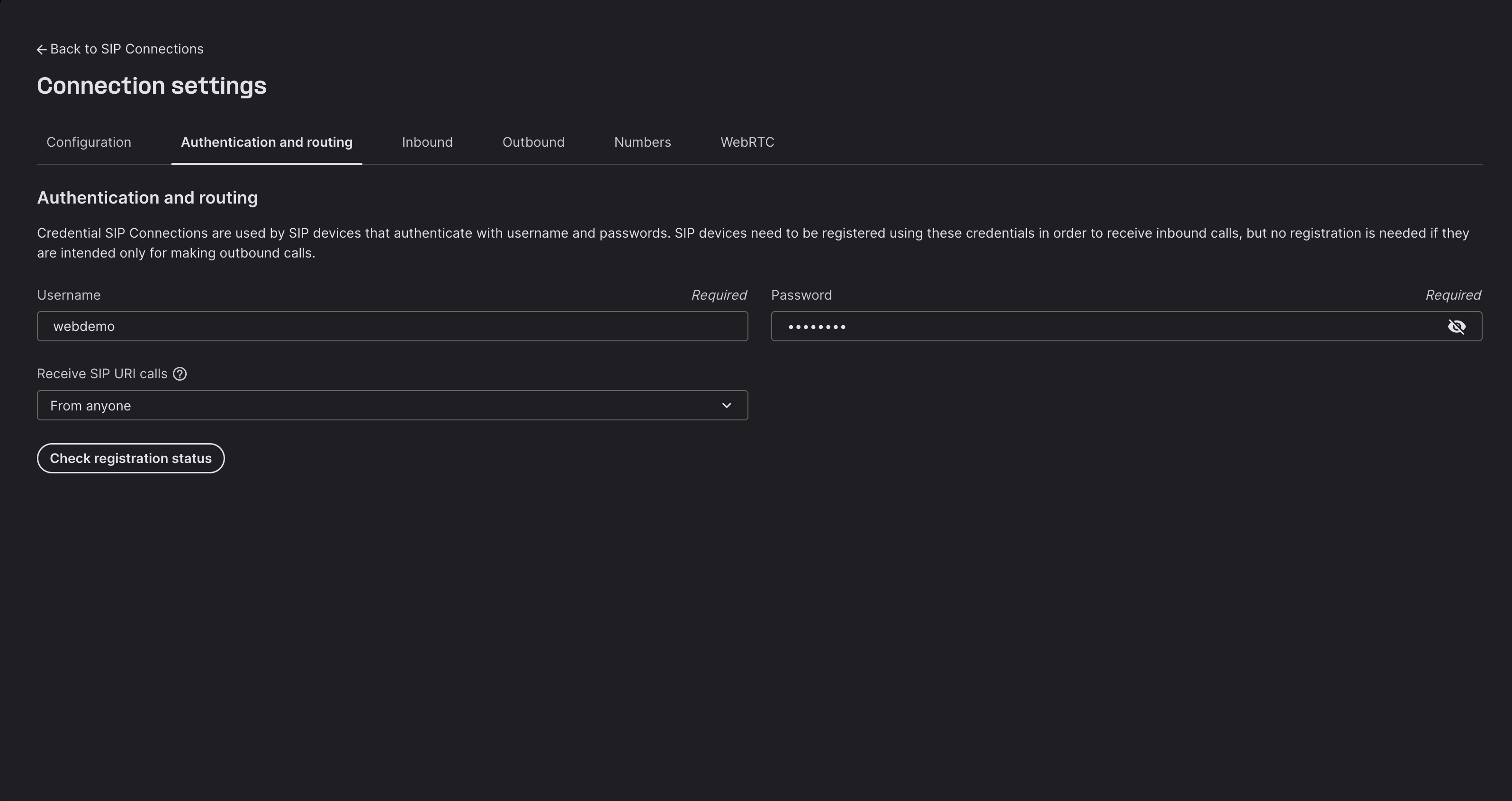This screenshot has height=801, width=1512.
Task: Click the Receive SIP URI calls help icon
Action: click(x=180, y=374)
